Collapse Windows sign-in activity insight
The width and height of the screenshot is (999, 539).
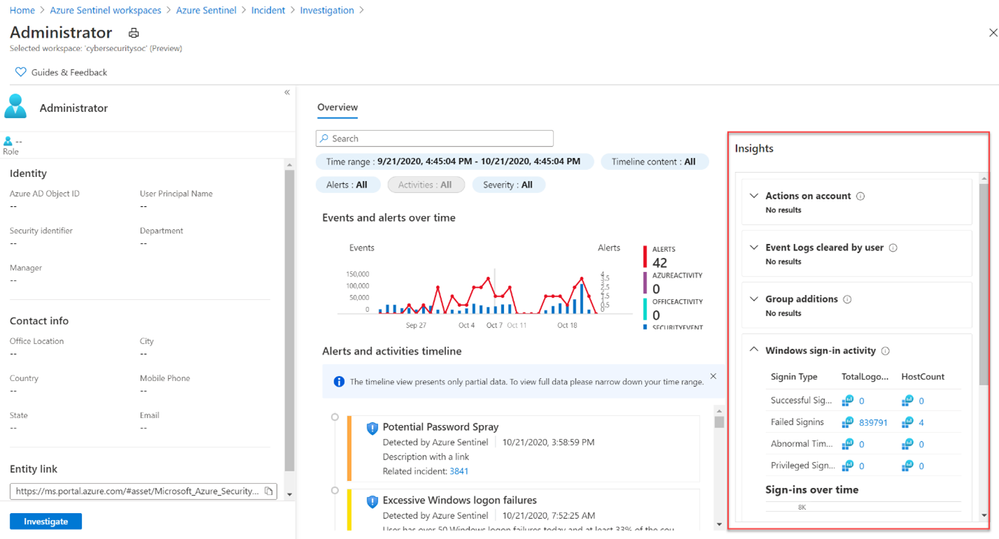click(754, 350)
